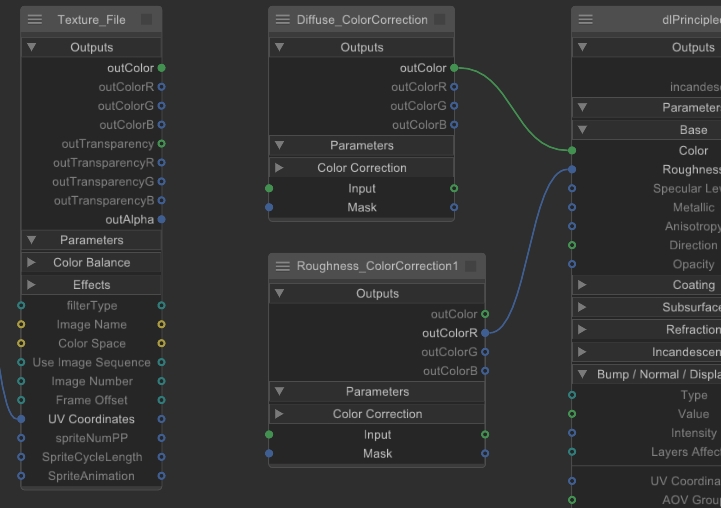Click the Texture_File node title
721x508 pixels.
click(91, 20)
